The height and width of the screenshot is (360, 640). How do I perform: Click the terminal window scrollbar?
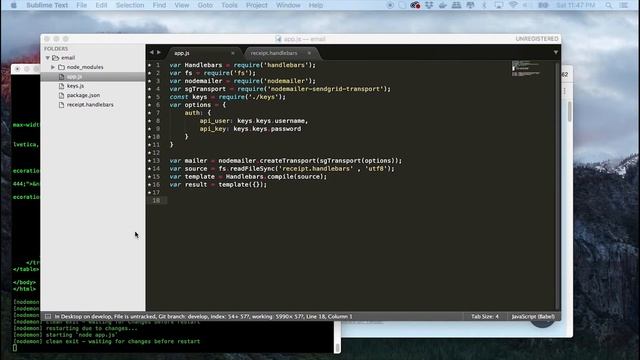tap(337, 347)
